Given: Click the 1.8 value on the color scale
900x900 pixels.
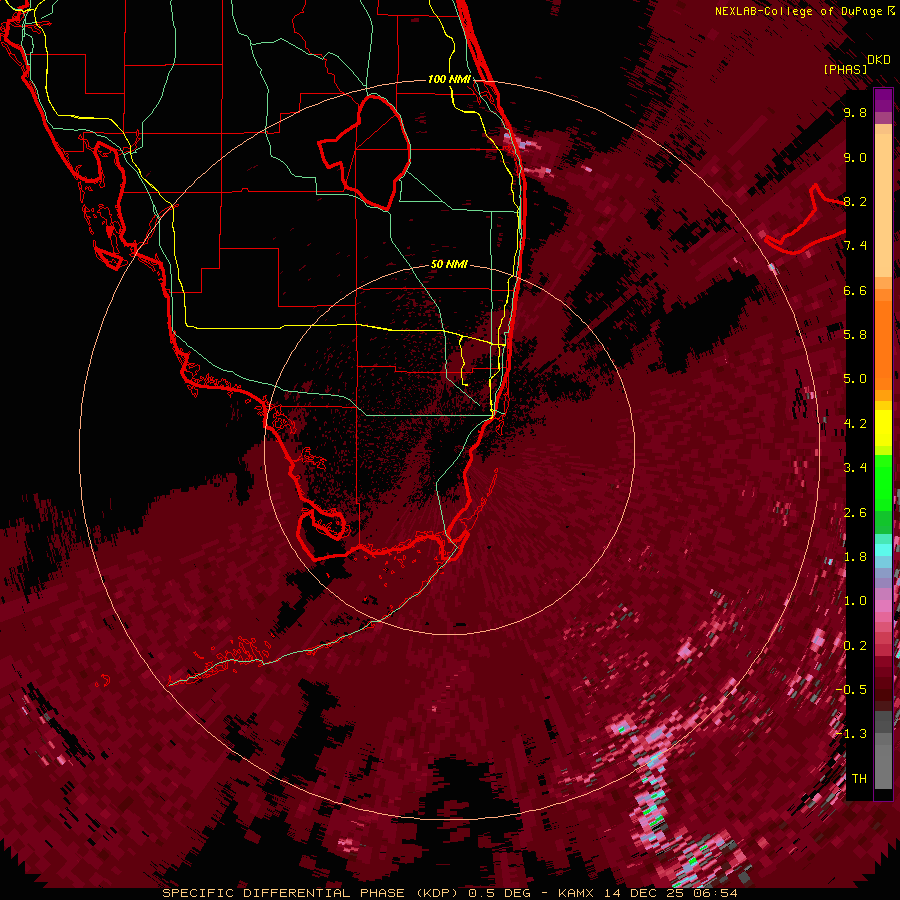Looking at the screenshot, I should 855,557.
